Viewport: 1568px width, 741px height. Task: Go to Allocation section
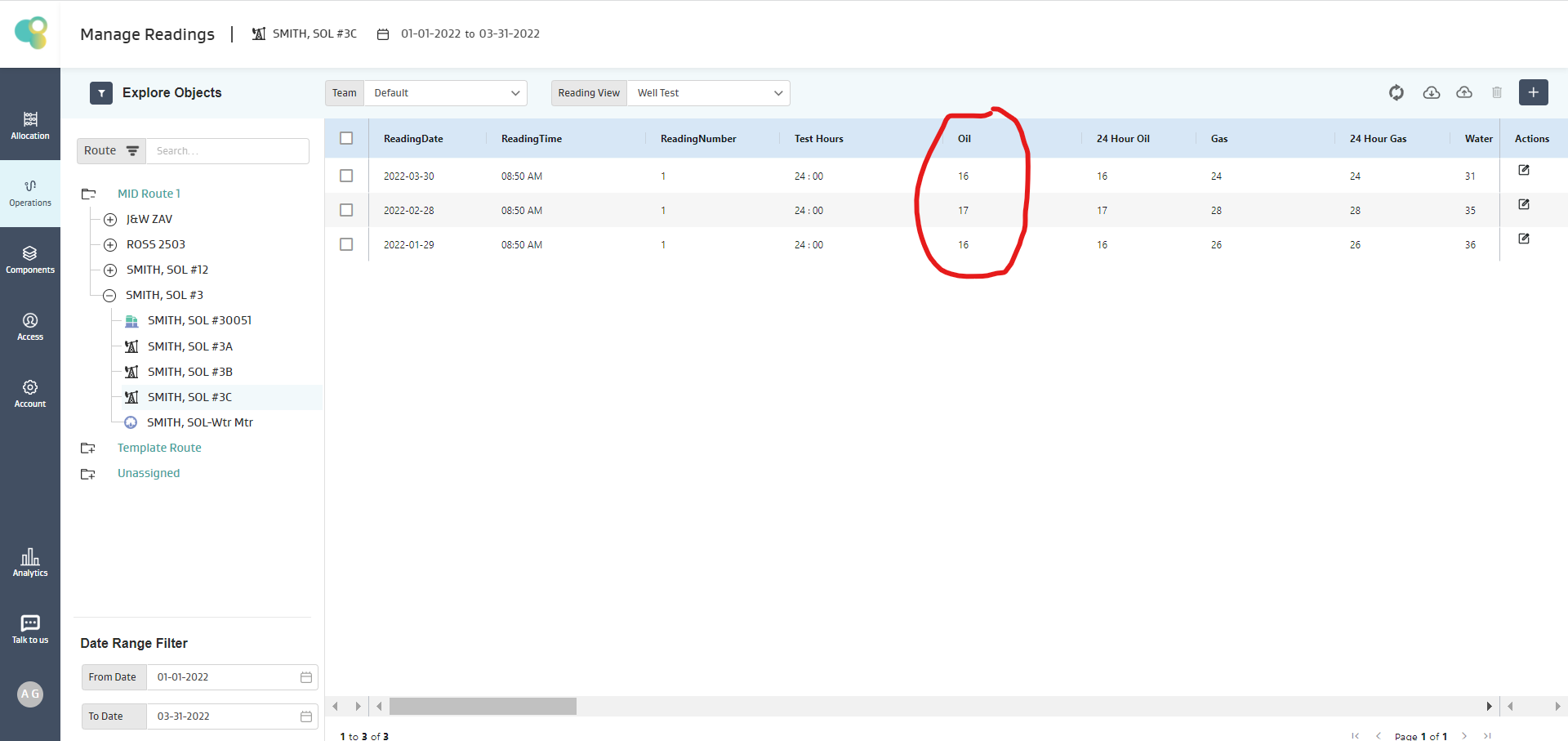coord(30,125)
